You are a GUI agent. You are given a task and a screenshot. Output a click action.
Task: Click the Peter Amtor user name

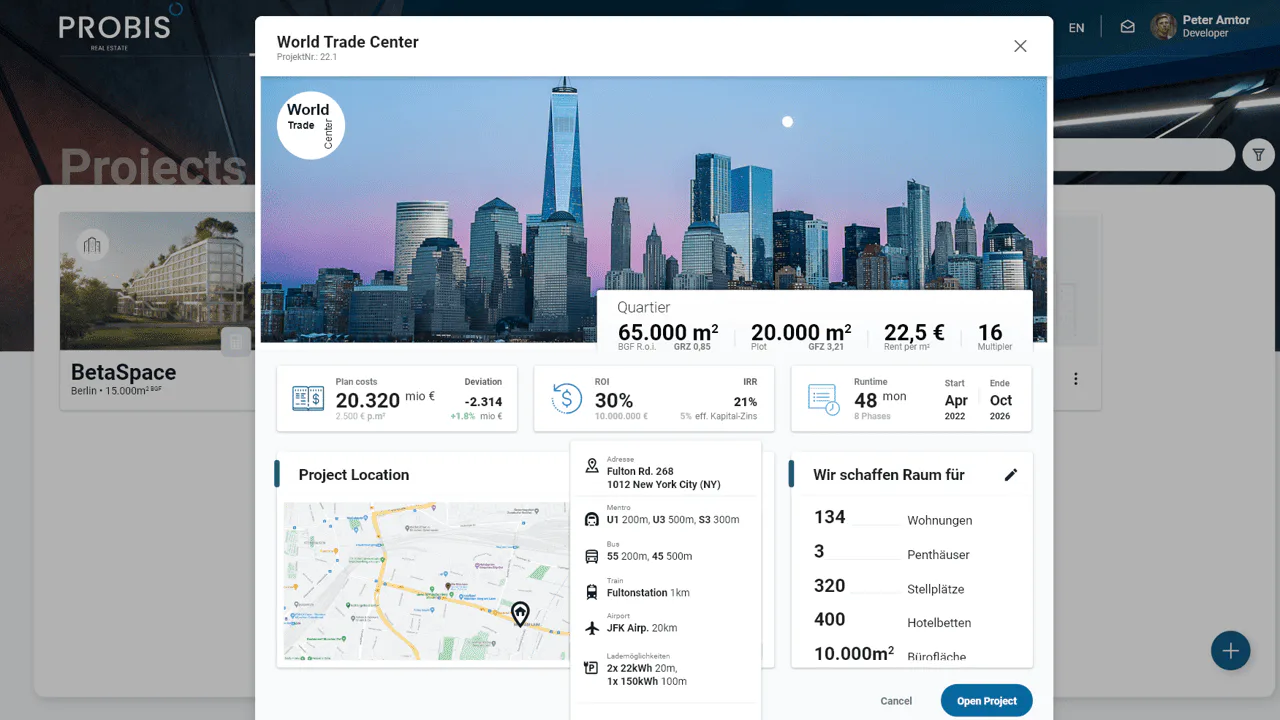coord(1216,20)
